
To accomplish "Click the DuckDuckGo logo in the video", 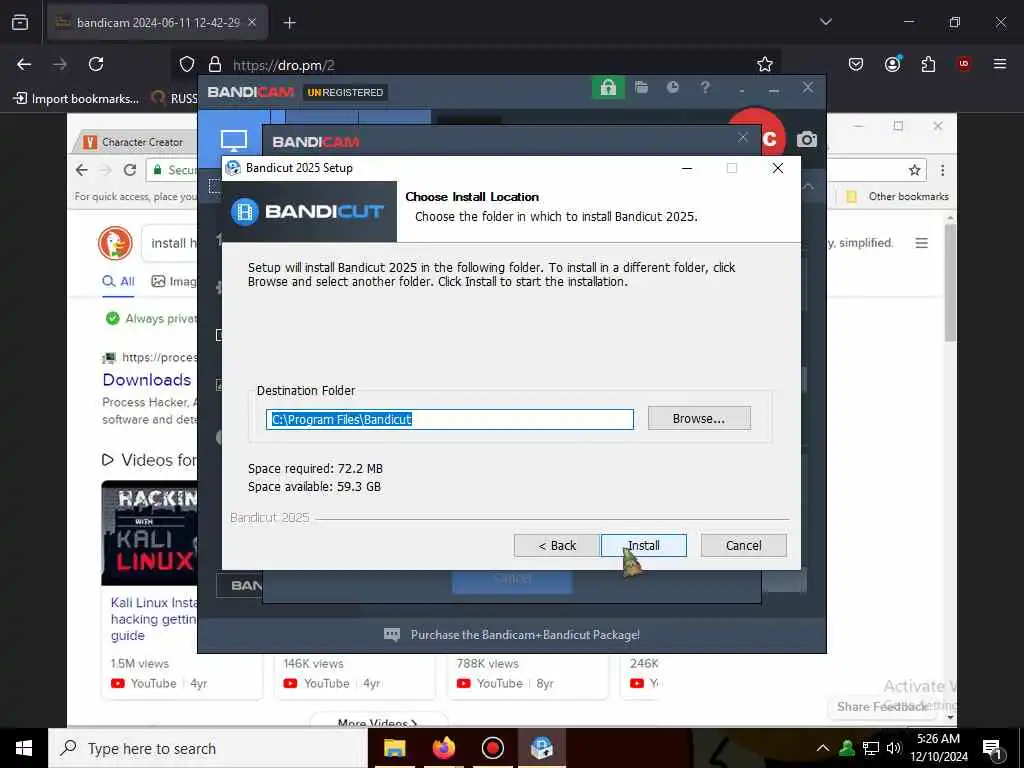I will point(115,243).
